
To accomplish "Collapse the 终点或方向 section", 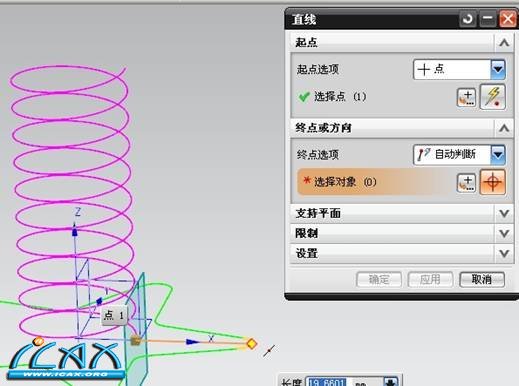I will [504, 128].
